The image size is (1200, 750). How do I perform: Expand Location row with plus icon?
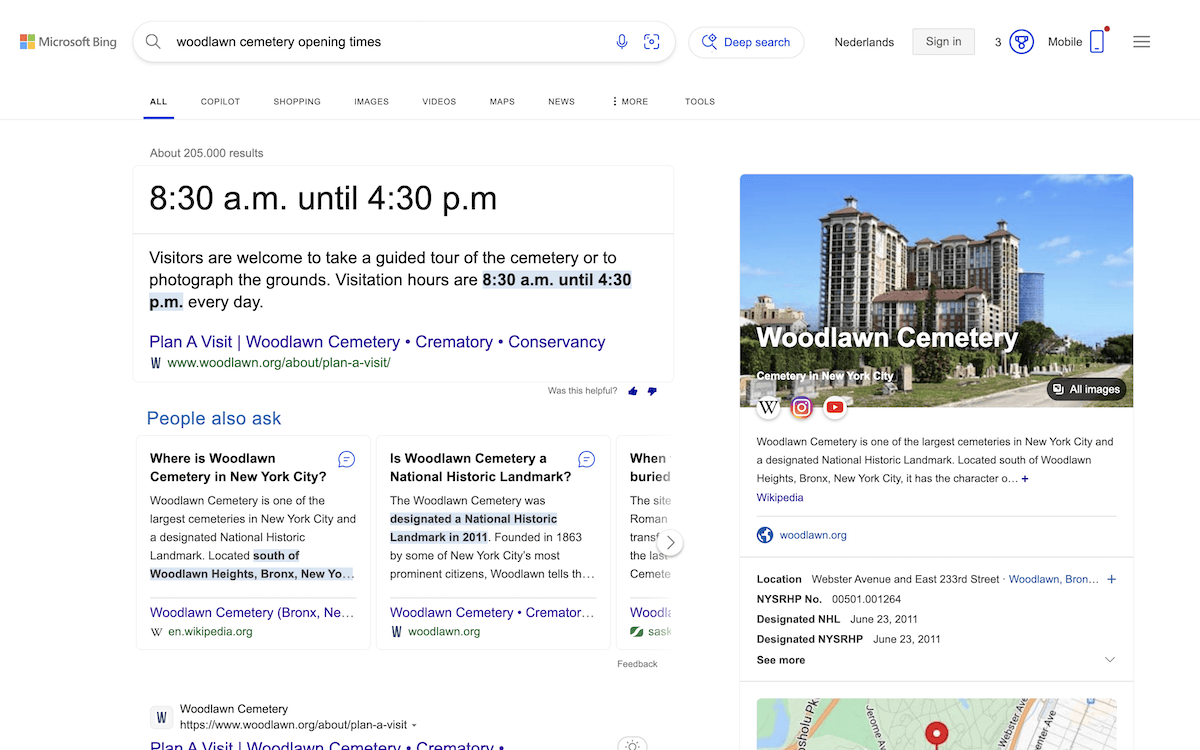(x=1111, y=579)
